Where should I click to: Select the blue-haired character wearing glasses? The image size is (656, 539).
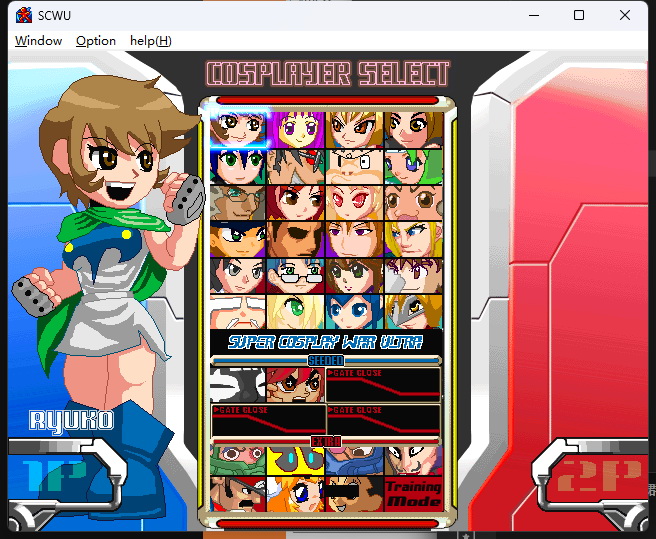[x=296, y=276]
